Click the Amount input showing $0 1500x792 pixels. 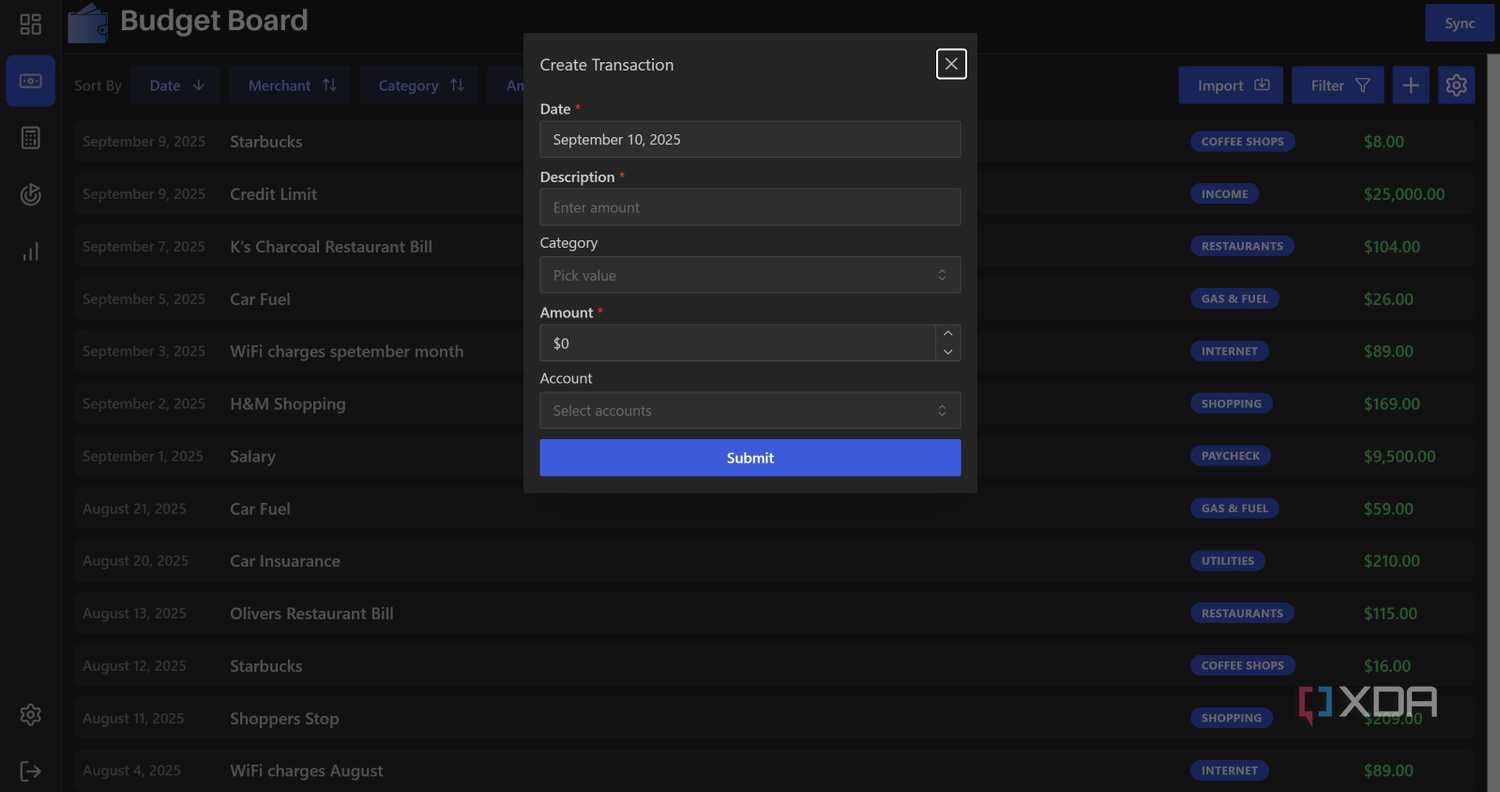[738, 343]
